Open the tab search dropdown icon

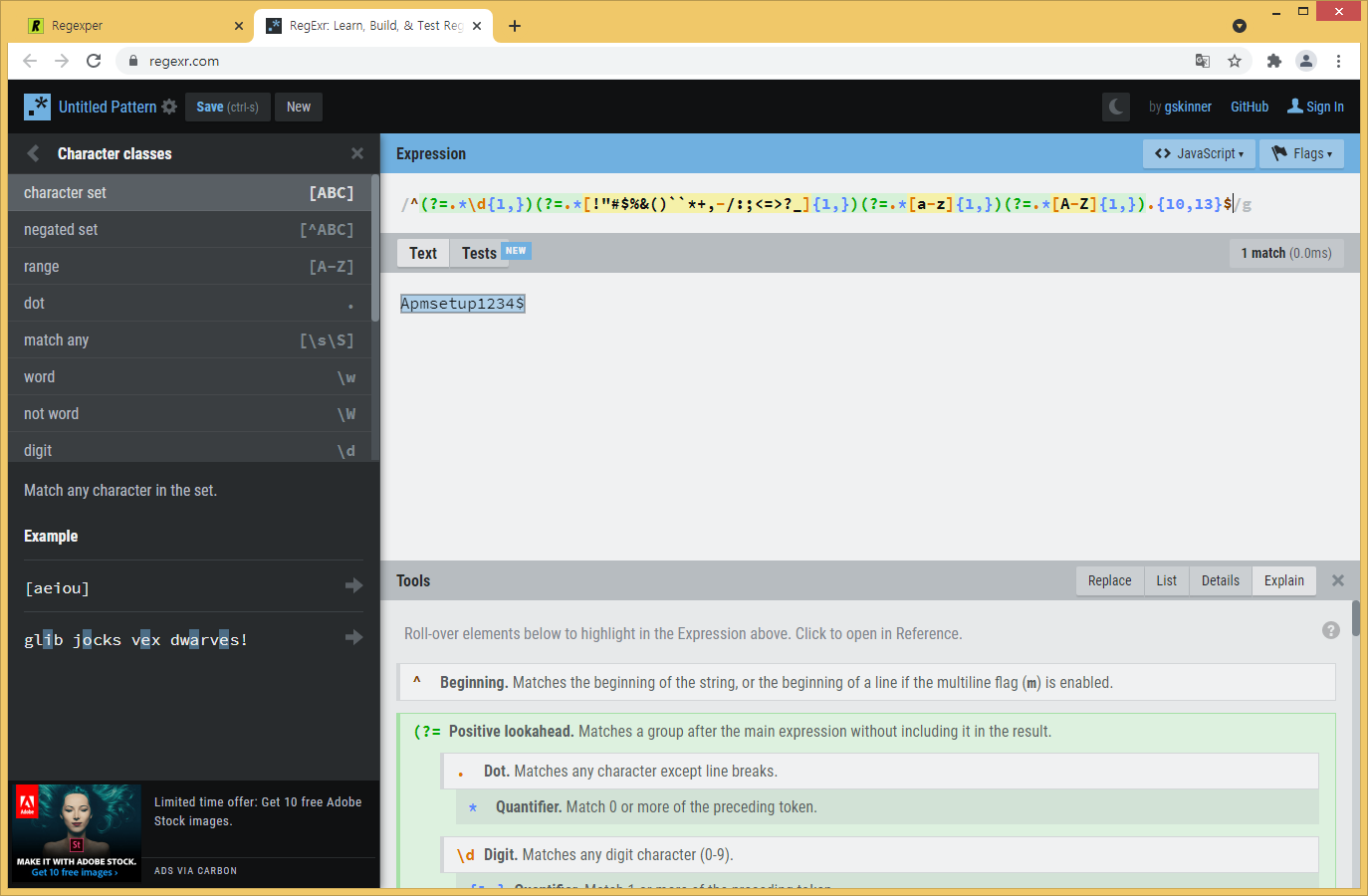1240,26
